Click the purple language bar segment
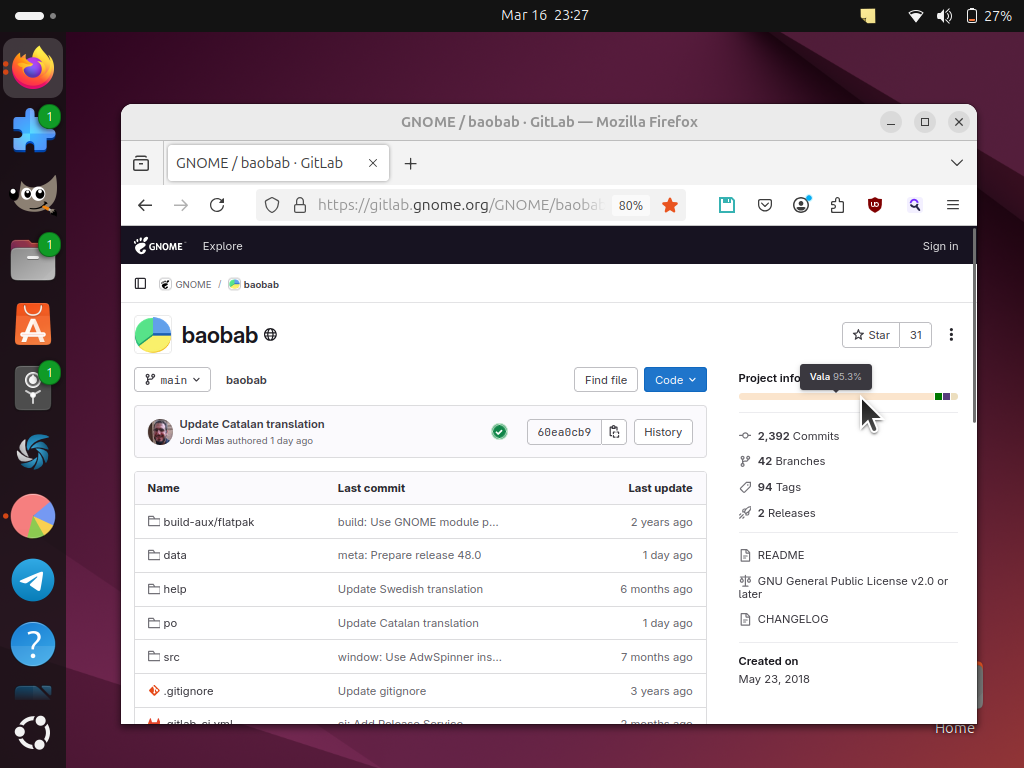This screenshot has width=1024, height=768. pyautogui.click(x=946, y=396)
